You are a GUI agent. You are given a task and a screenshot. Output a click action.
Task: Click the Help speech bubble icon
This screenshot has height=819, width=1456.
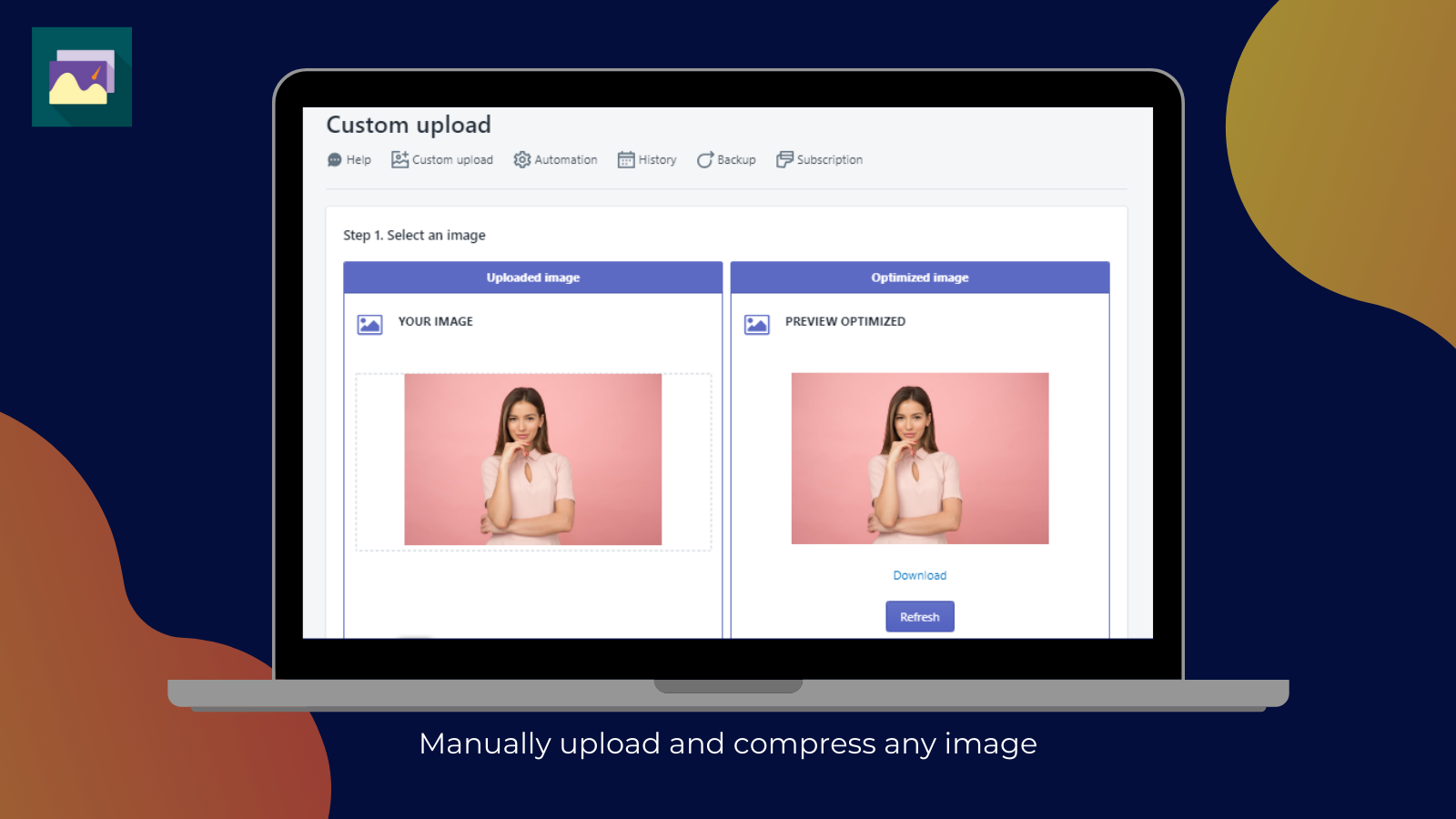pos(334,160)
